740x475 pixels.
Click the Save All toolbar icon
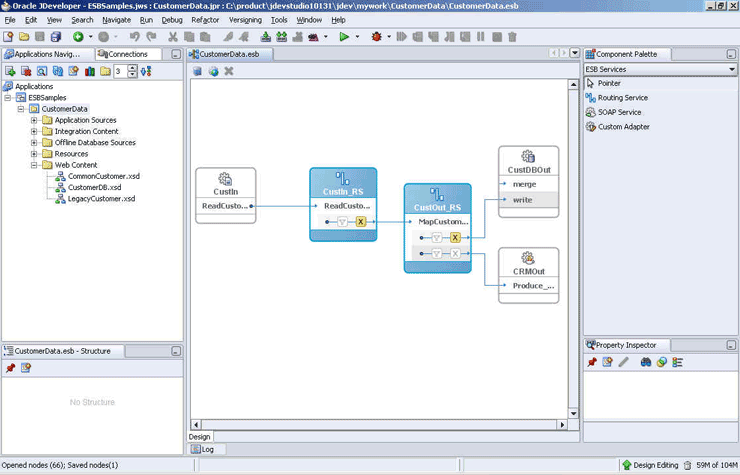pos(56,37)
